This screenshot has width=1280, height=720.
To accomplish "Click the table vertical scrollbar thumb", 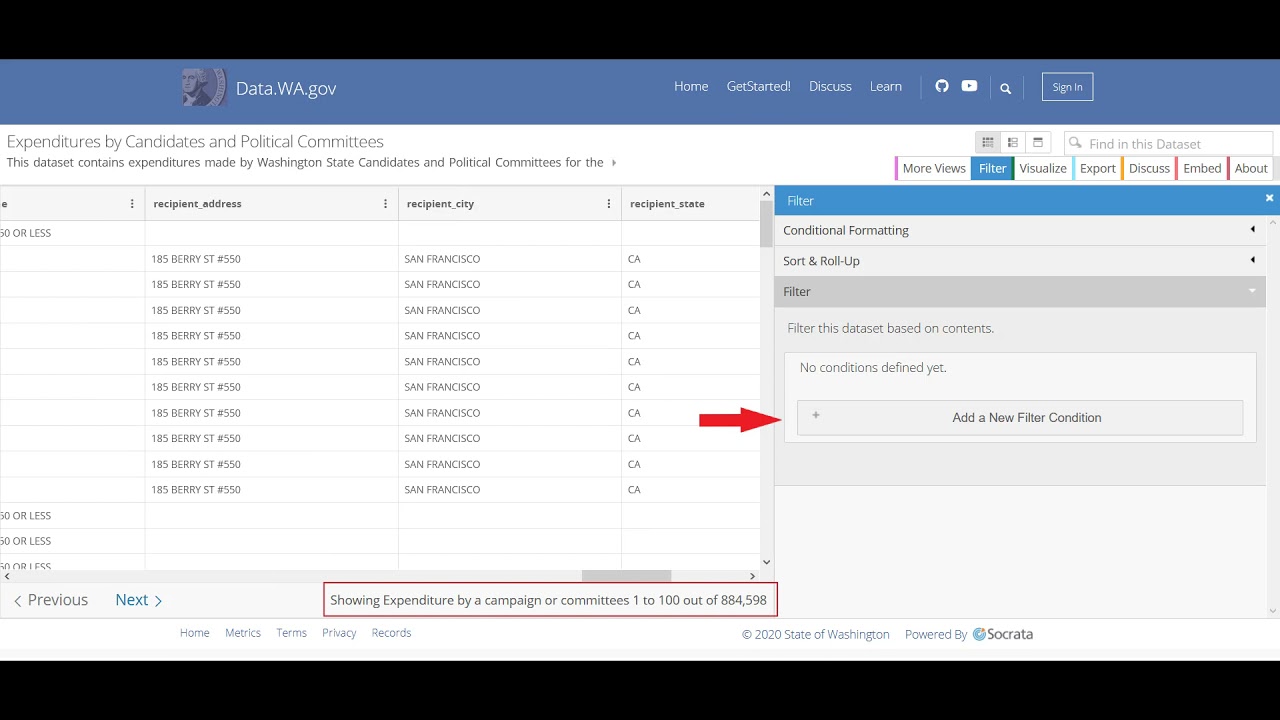I will click(x=767, y=225).
